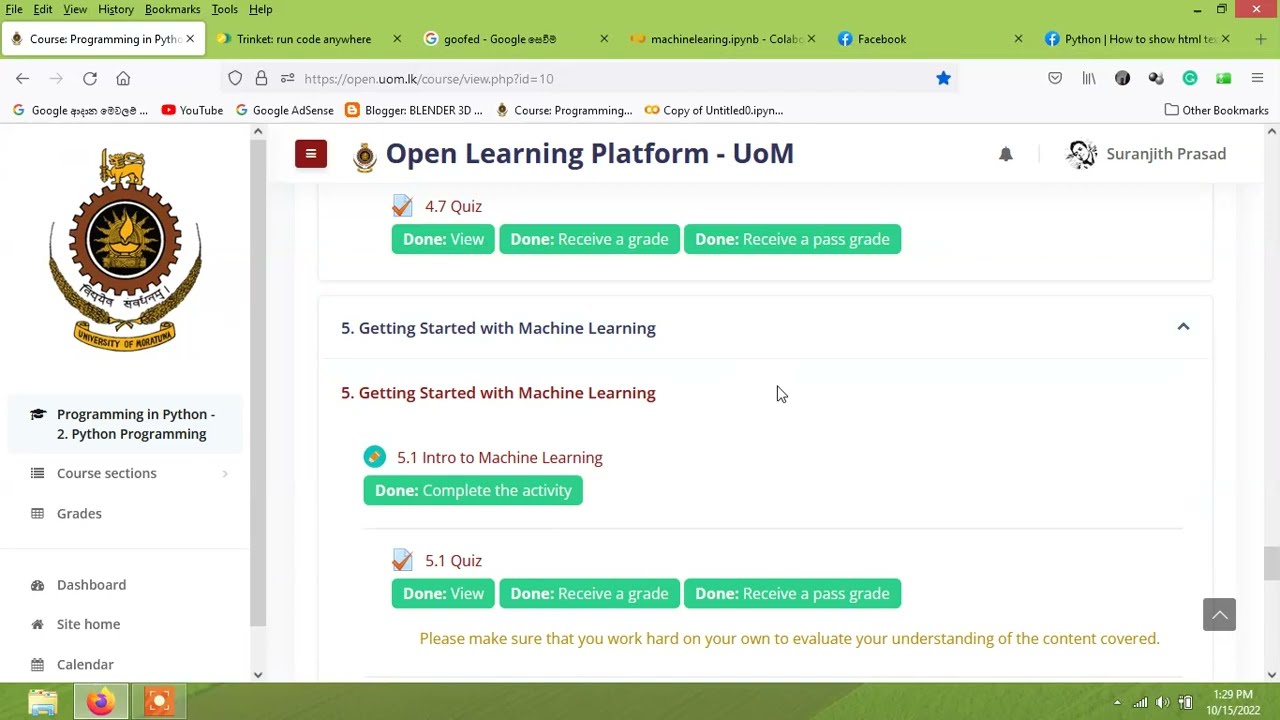Open Calendar in the sidebar
This screenshot has height=720, width=1280.
coord(85,664)
